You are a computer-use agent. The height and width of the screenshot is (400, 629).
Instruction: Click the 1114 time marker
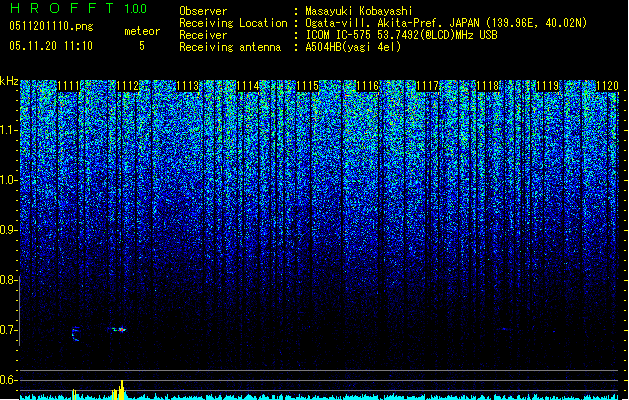(248, 86)
